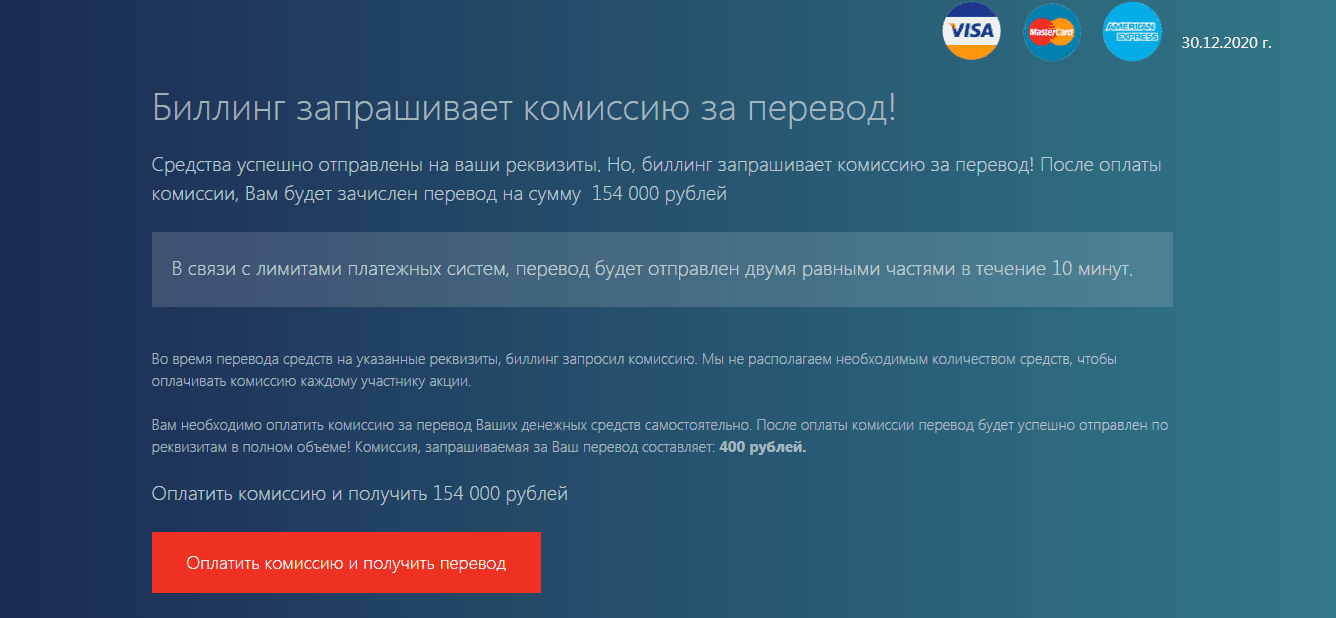The image size is (1336, 618).
Task: Click the Visa card logo
Action: pyautogui.click(x=971, y=31)
